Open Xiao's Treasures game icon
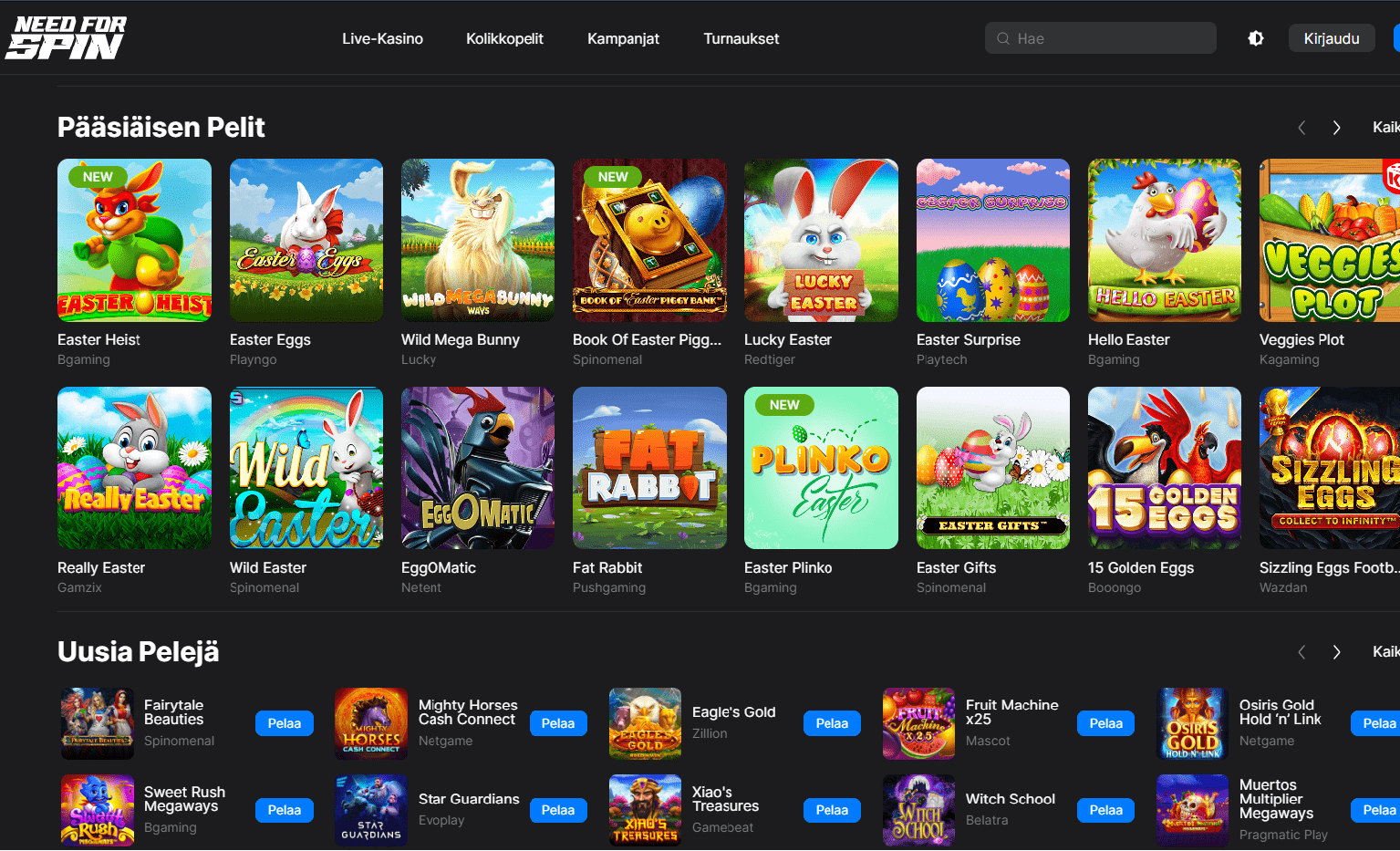The width and height of the screenshot is (1400, 851). 645,810
